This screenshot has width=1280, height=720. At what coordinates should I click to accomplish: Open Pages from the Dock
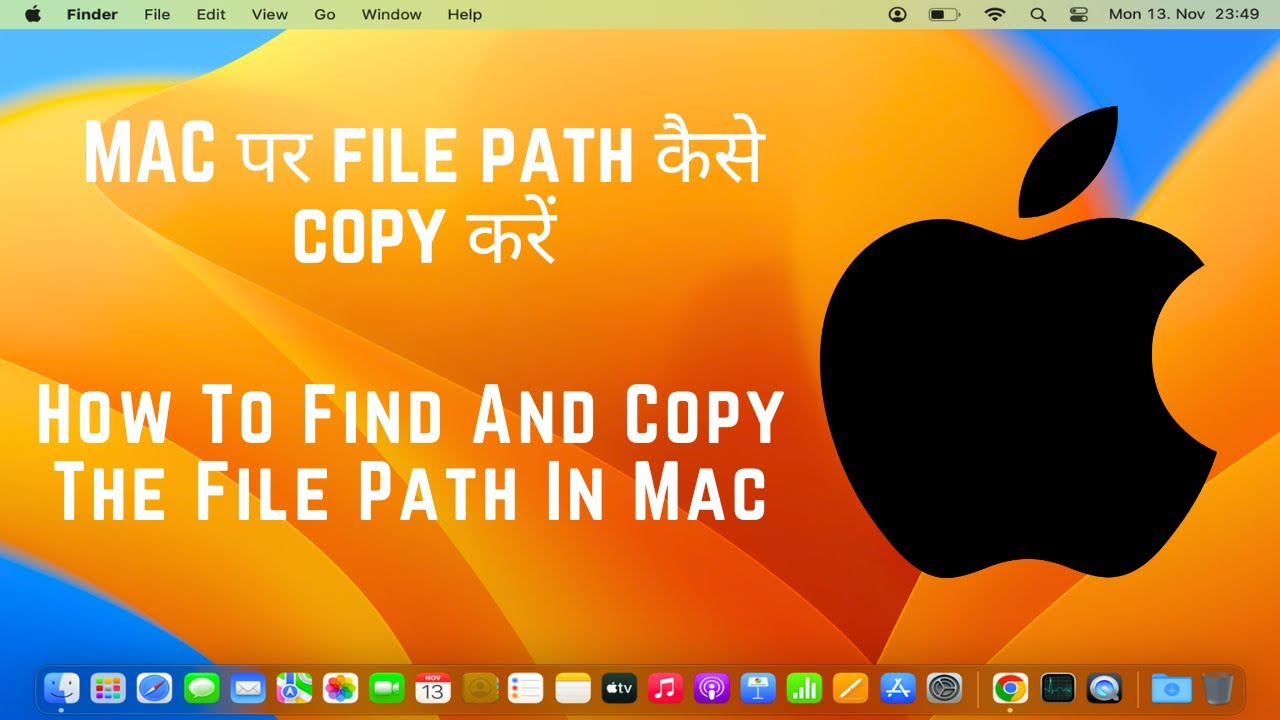[x=851, y=688]
